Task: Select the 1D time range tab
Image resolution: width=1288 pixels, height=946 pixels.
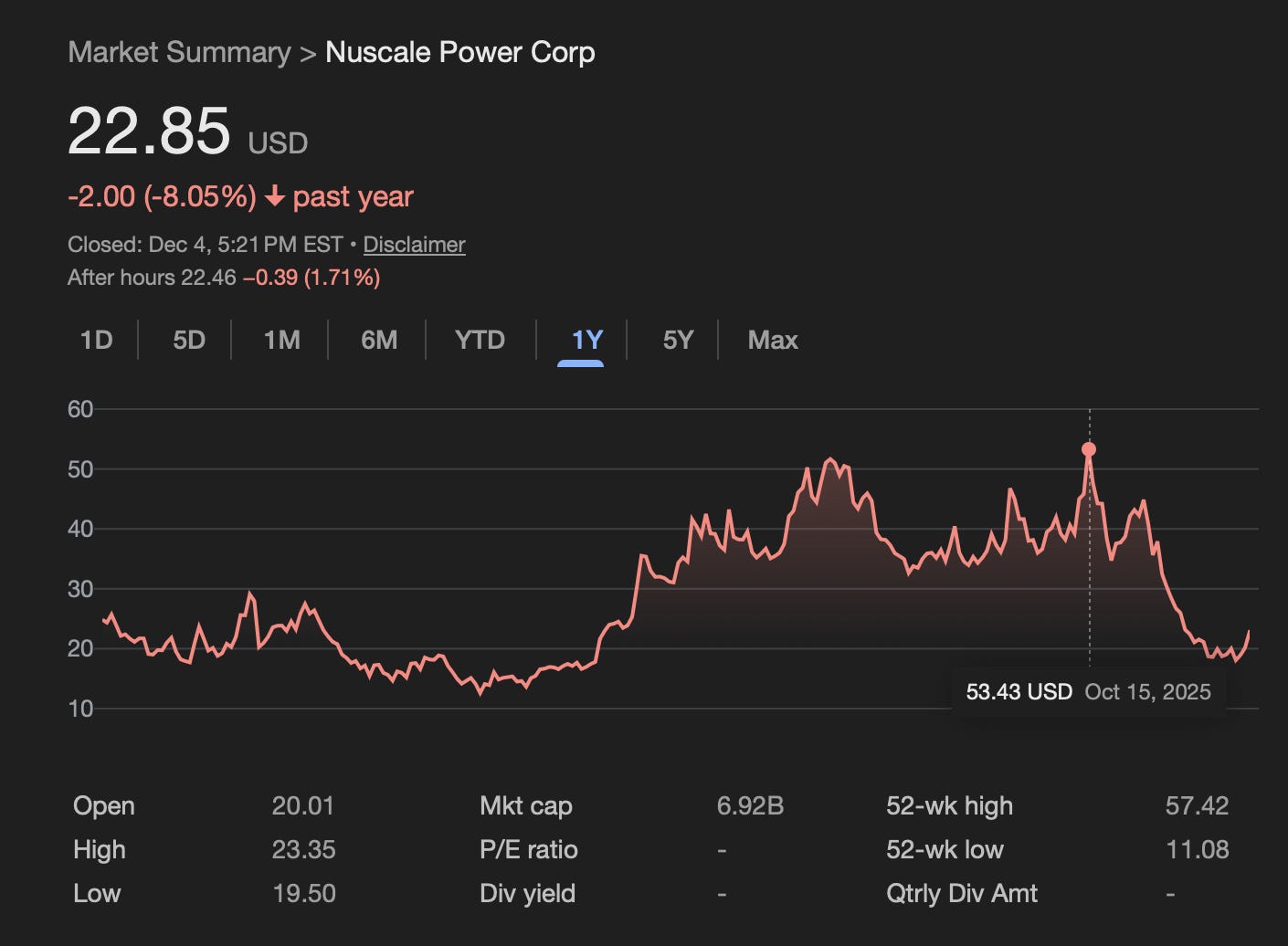Action: tap(96, 340)
